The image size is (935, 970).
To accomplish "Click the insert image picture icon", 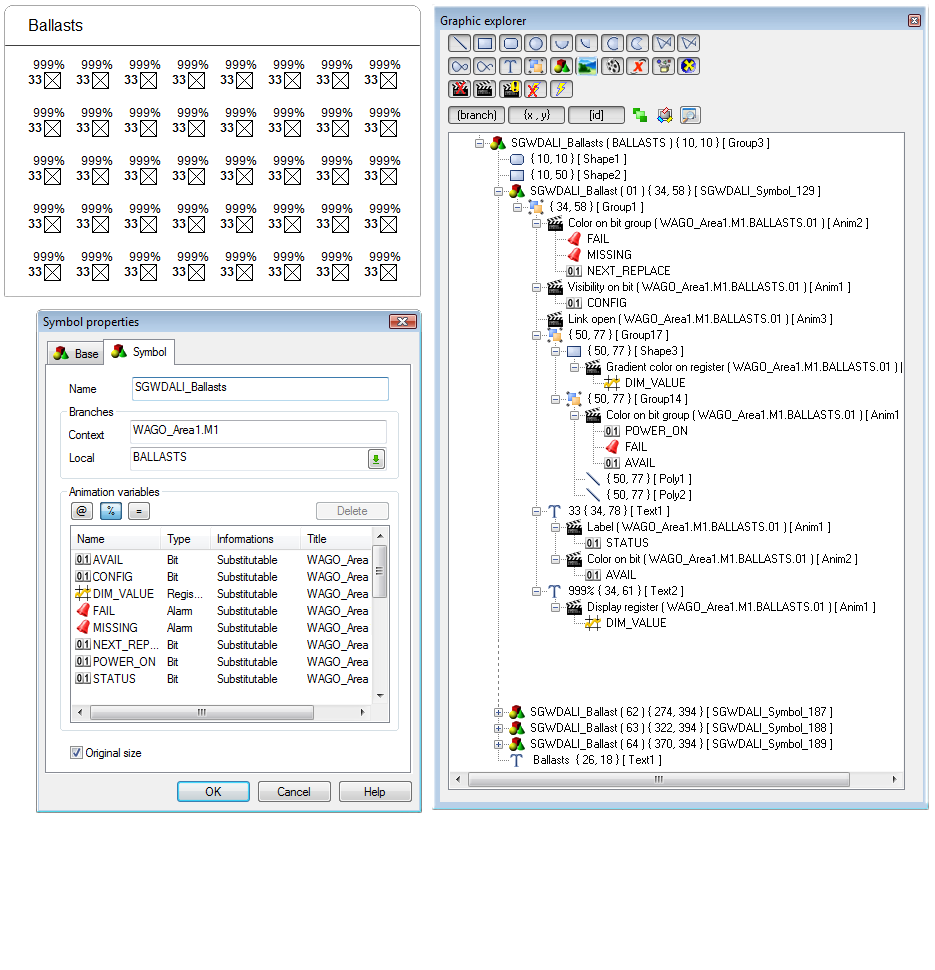I will click(587, 66).
